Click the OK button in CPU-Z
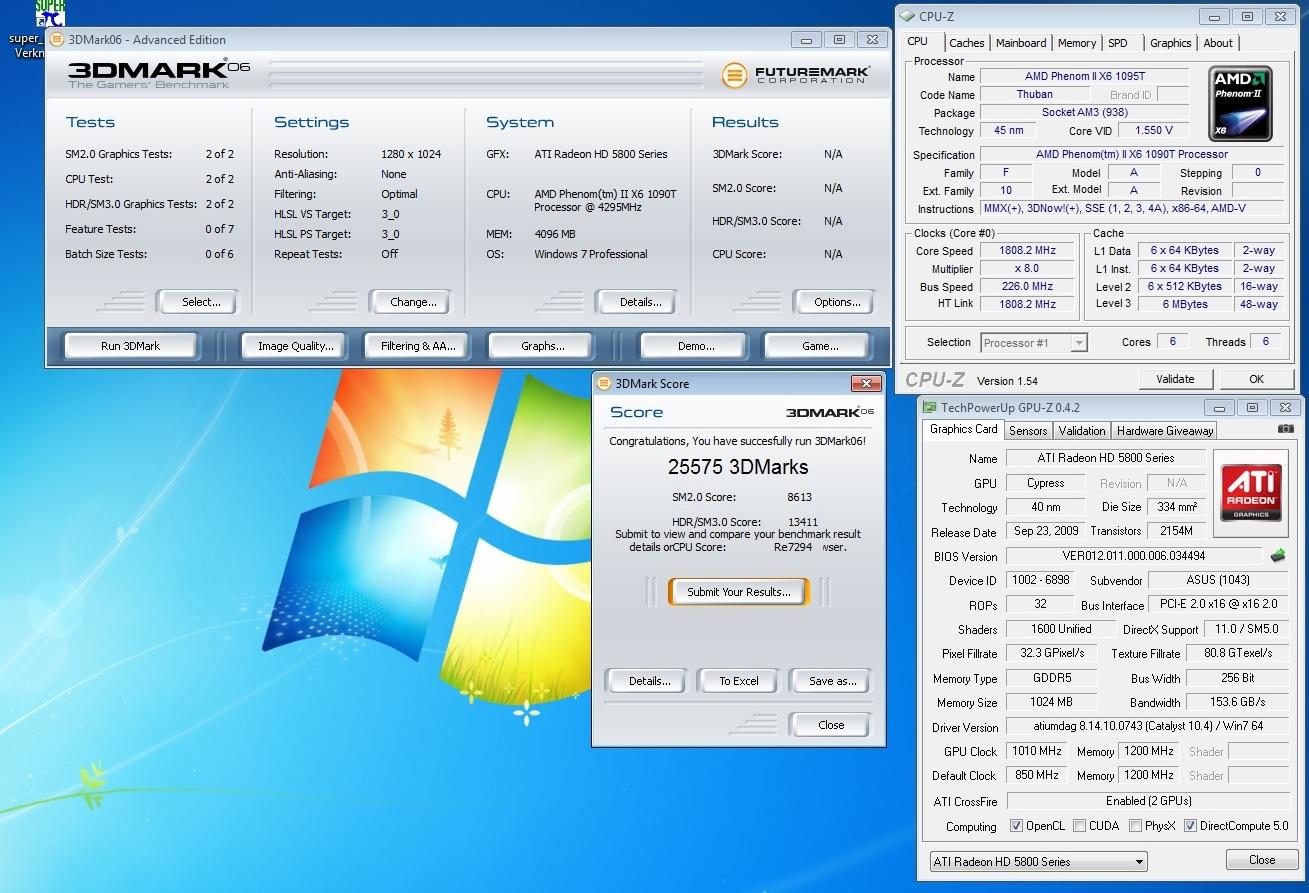 [x=1256, y=379]
